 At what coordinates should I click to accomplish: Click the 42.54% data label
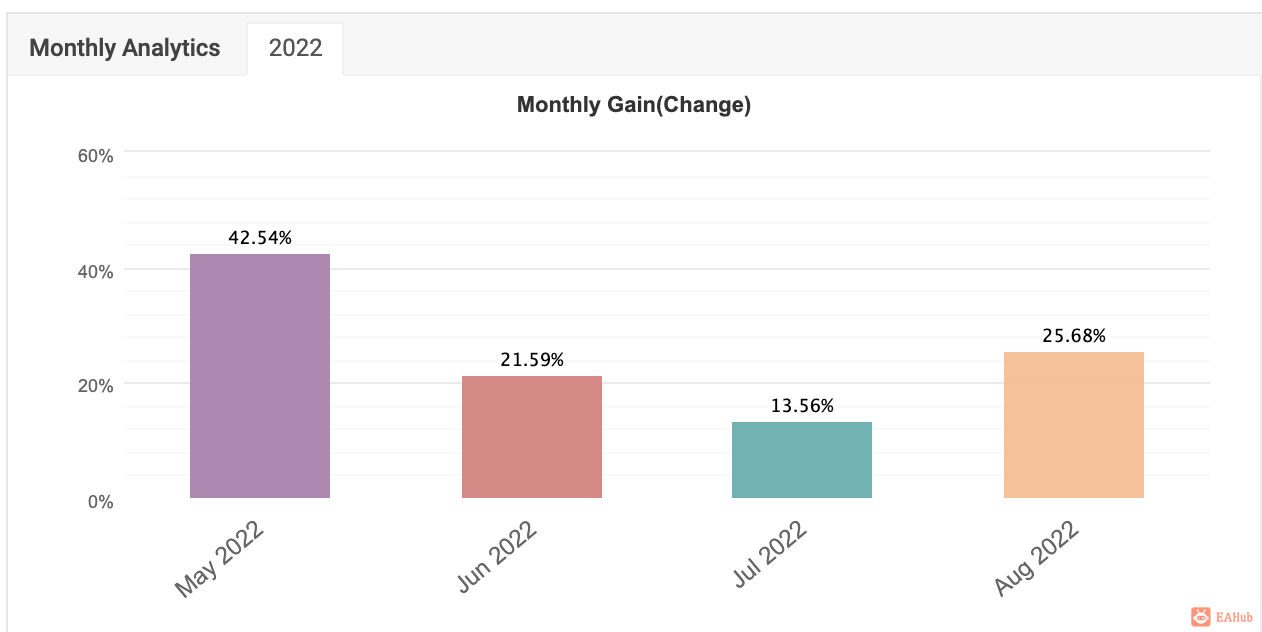[260, 238]
